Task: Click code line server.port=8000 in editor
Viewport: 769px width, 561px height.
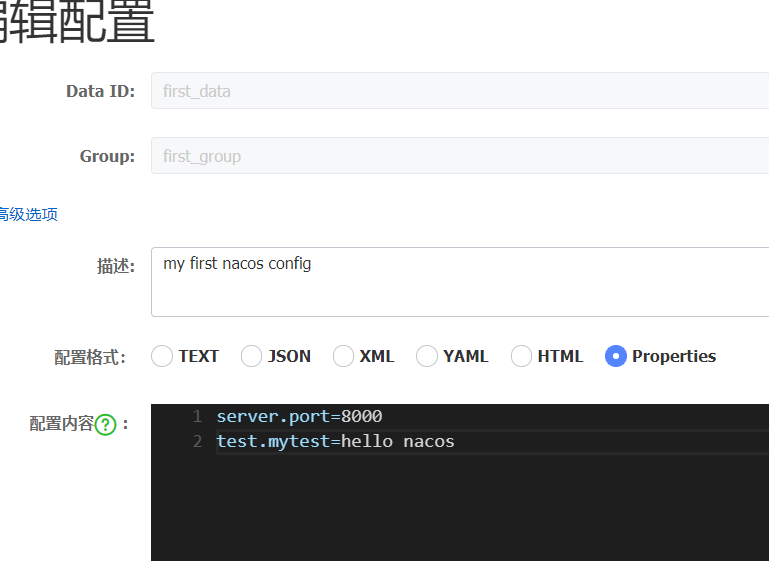Action: click(x=299, y=416)
